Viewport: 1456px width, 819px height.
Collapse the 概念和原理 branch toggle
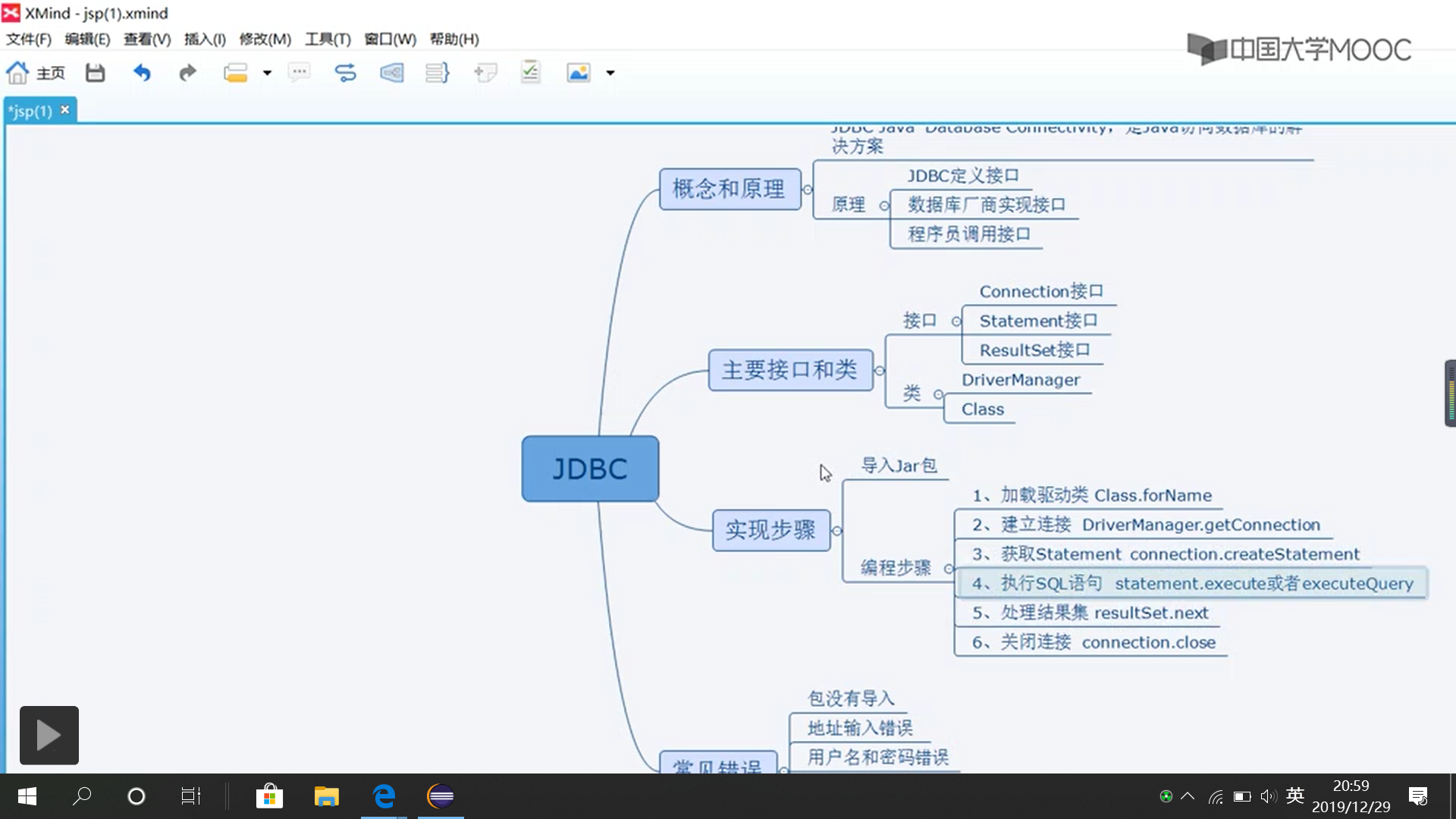[x=808, y=190]
